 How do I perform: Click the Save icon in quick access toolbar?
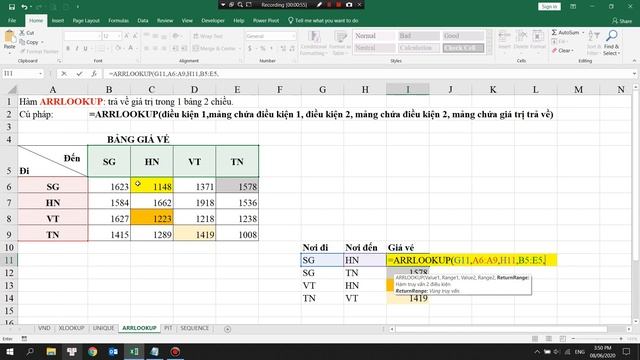[x=12, y=7]
